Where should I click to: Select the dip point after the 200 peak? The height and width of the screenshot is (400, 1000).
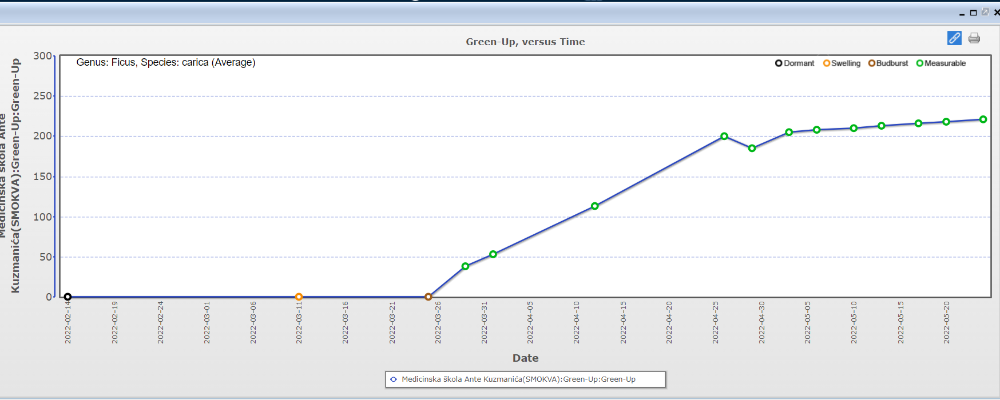752,148
